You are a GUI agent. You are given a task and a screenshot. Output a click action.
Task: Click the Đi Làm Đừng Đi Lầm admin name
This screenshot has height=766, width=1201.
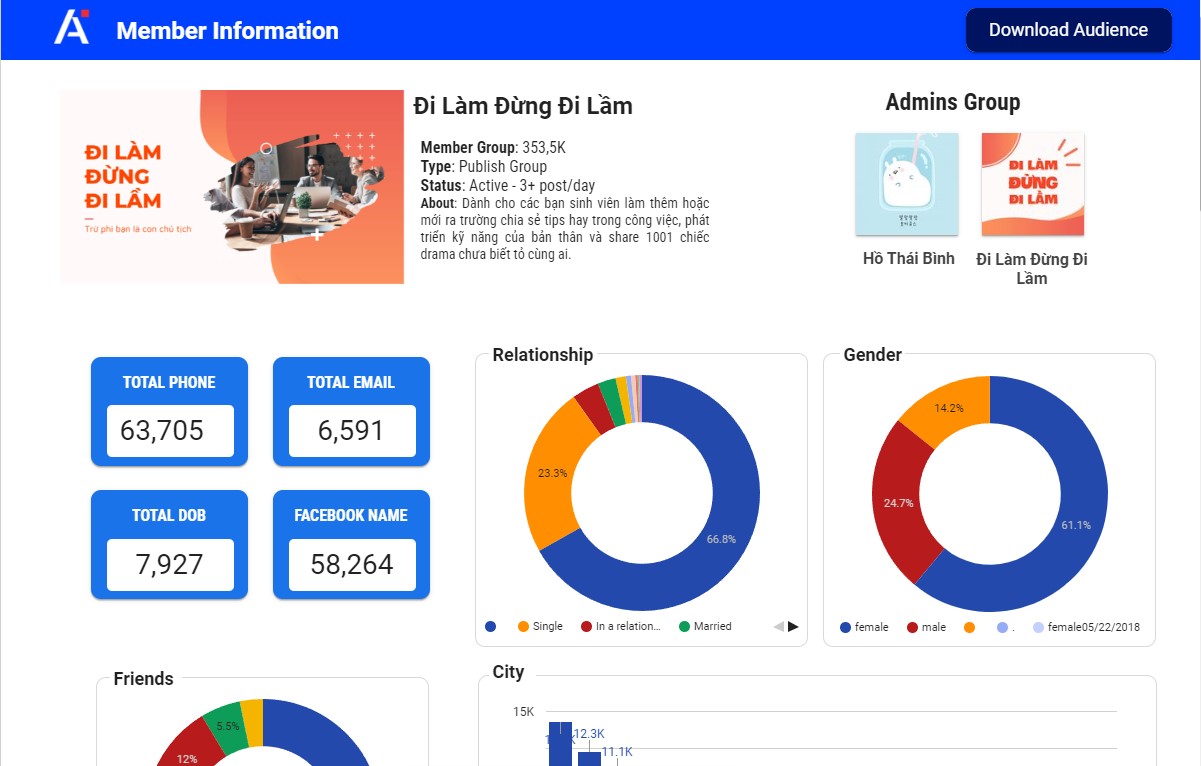coord(1032,268)
